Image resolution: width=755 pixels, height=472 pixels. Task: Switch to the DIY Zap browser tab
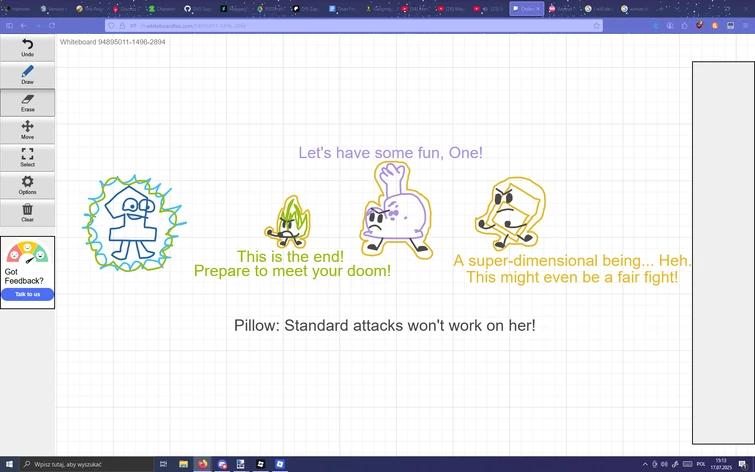point(306,9)
